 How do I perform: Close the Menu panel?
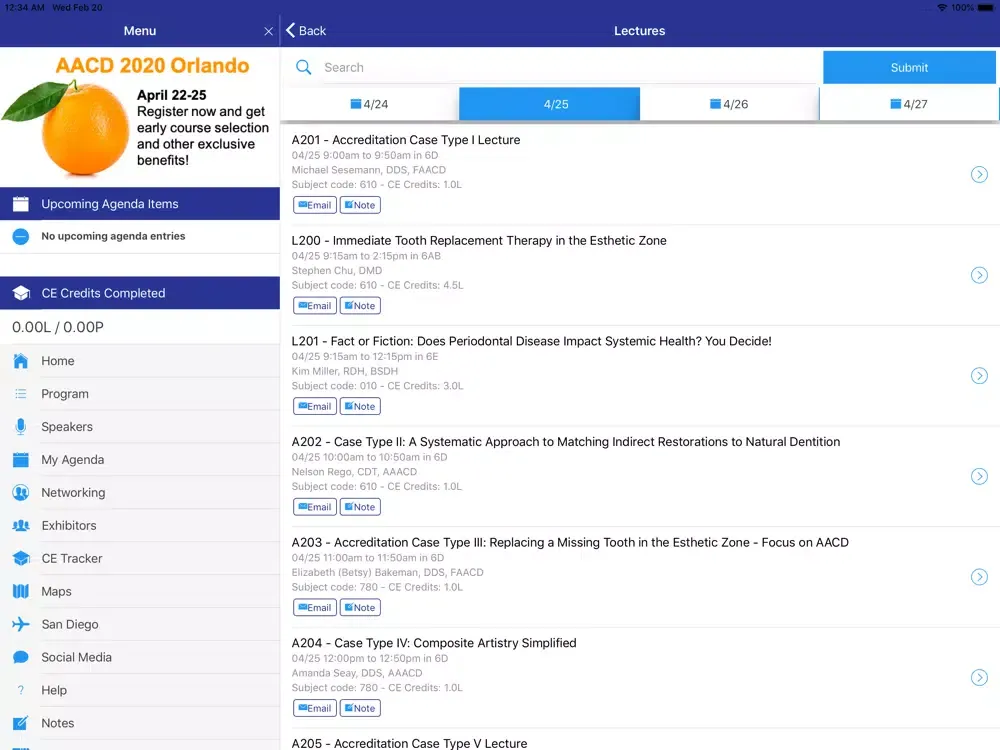pos(268,31)
